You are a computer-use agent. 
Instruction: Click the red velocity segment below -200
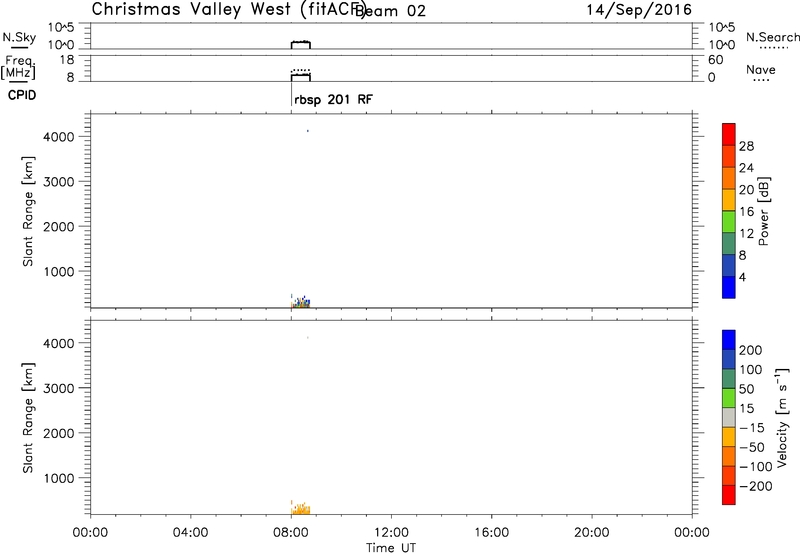pos(729,495)
